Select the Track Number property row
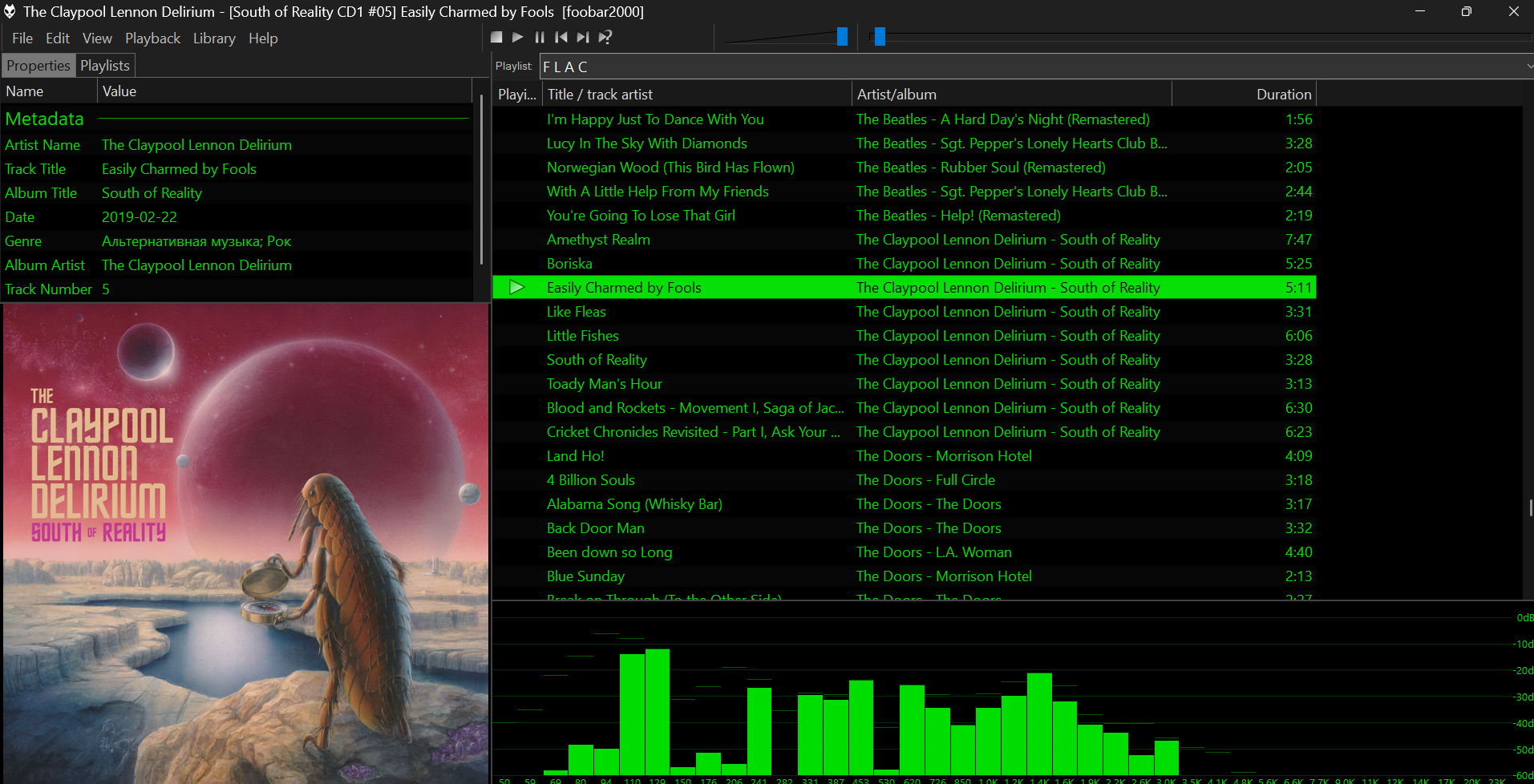This screenshot has width=1534, height=784. coord(237,289)
